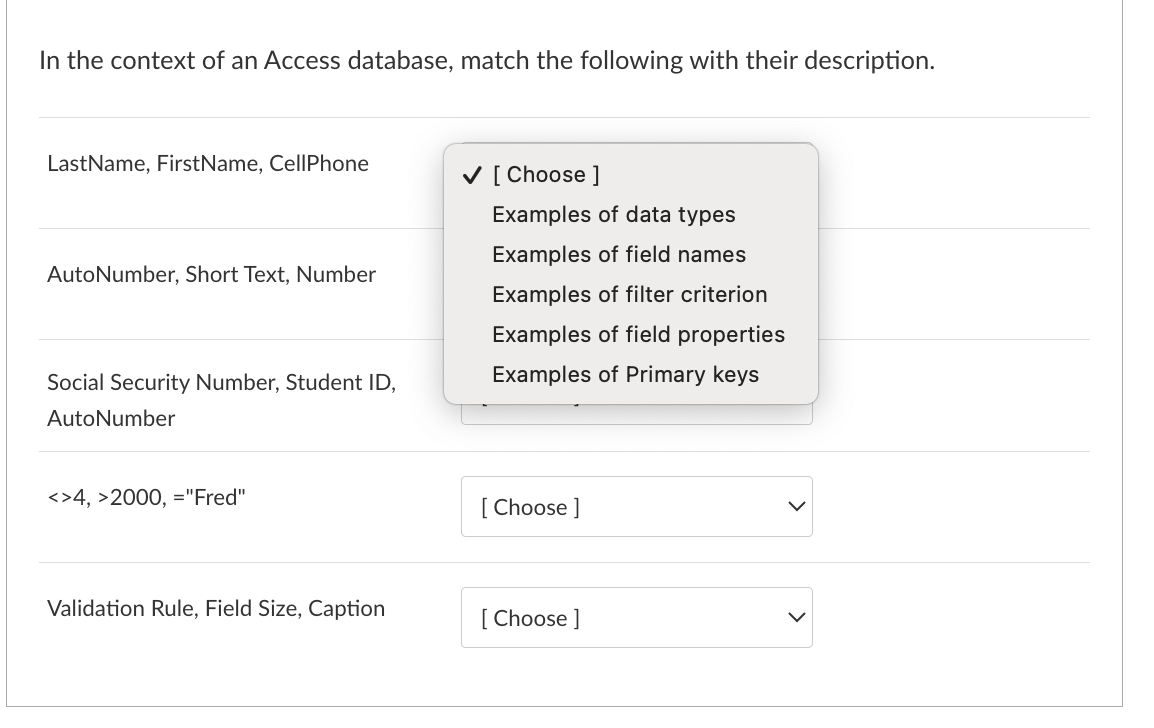Open the dropdown beside "Validation Rule, Field Size, Caption"
Viewport: 1154px width, 728px height.
[x=637, y=617]
